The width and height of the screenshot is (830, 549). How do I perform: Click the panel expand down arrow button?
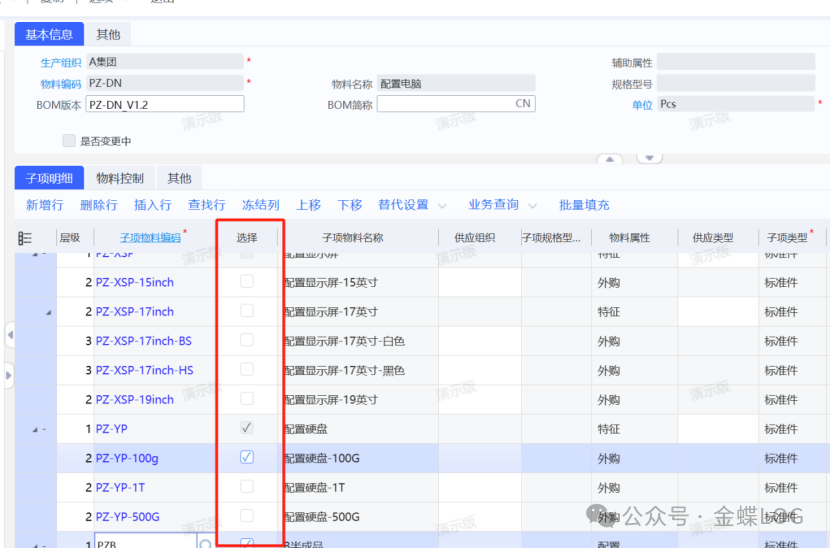(x=650, y=158)
